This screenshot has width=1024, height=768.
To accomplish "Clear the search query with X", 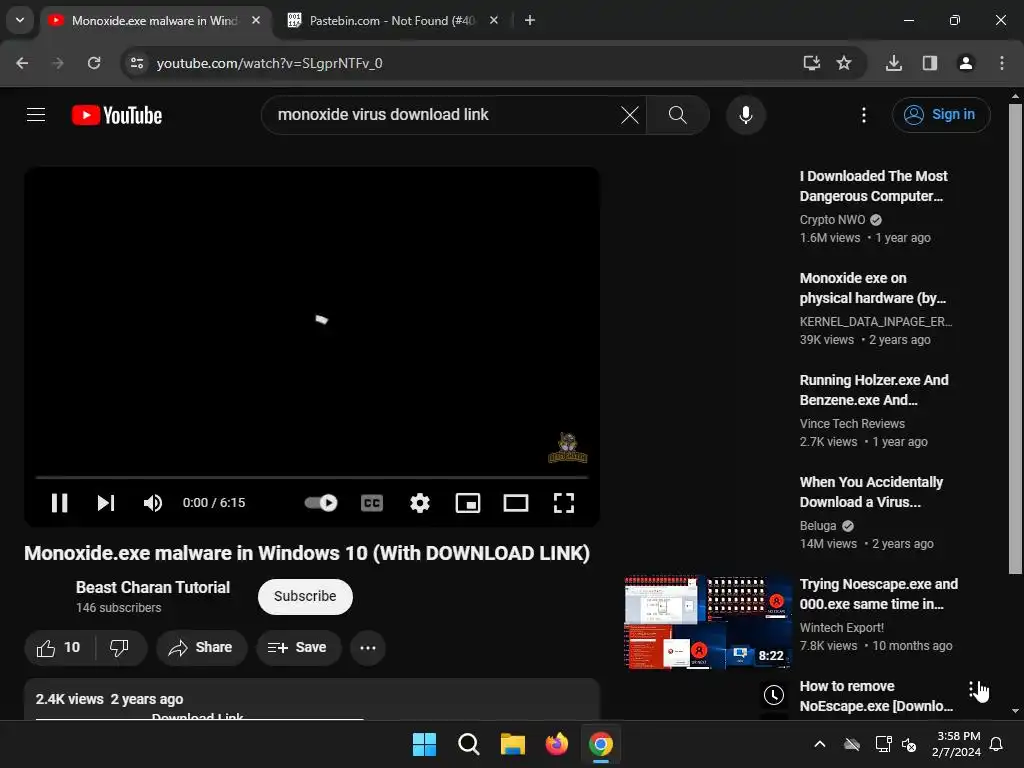I will pyautogui.click(x=630, y=115).
